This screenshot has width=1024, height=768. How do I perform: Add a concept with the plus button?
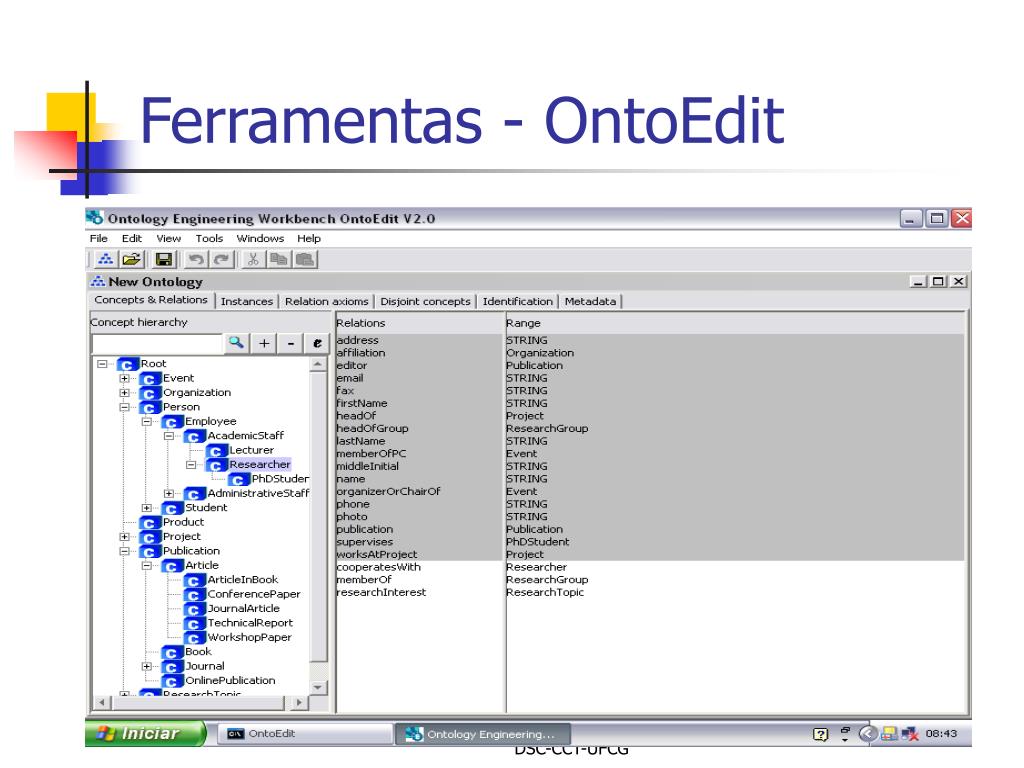264,343
